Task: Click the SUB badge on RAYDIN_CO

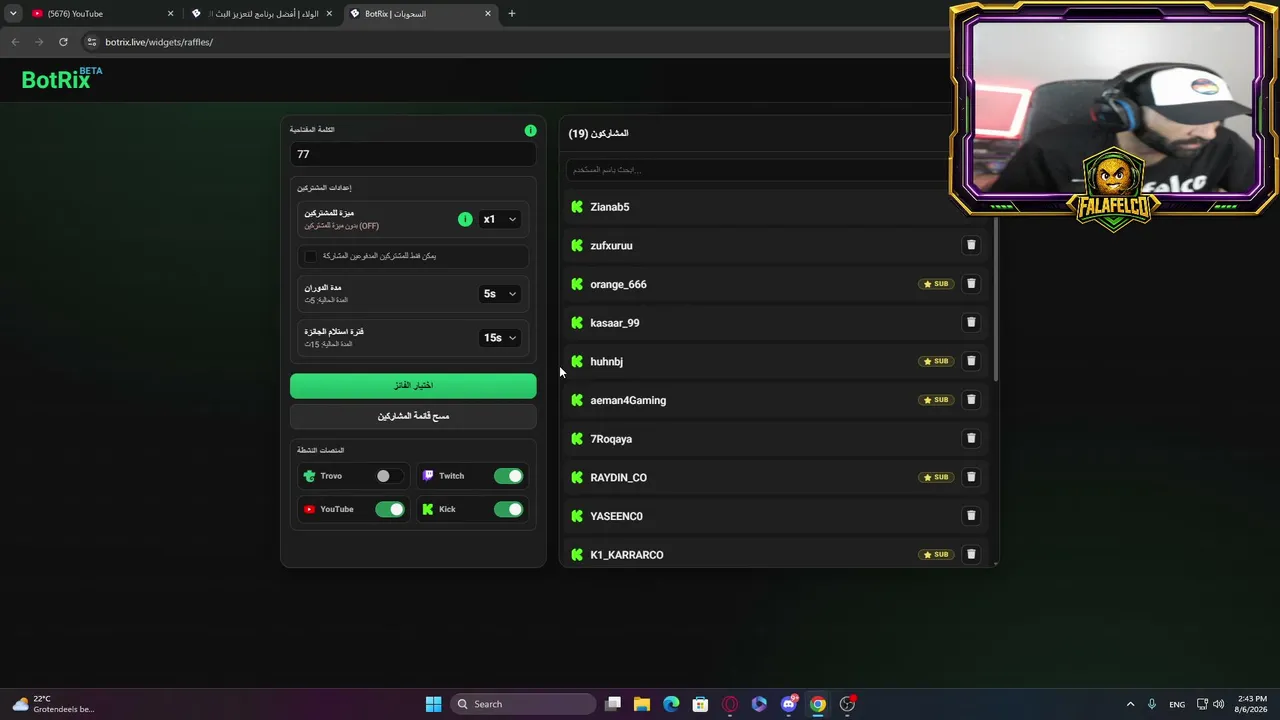Action: point(936,477)
